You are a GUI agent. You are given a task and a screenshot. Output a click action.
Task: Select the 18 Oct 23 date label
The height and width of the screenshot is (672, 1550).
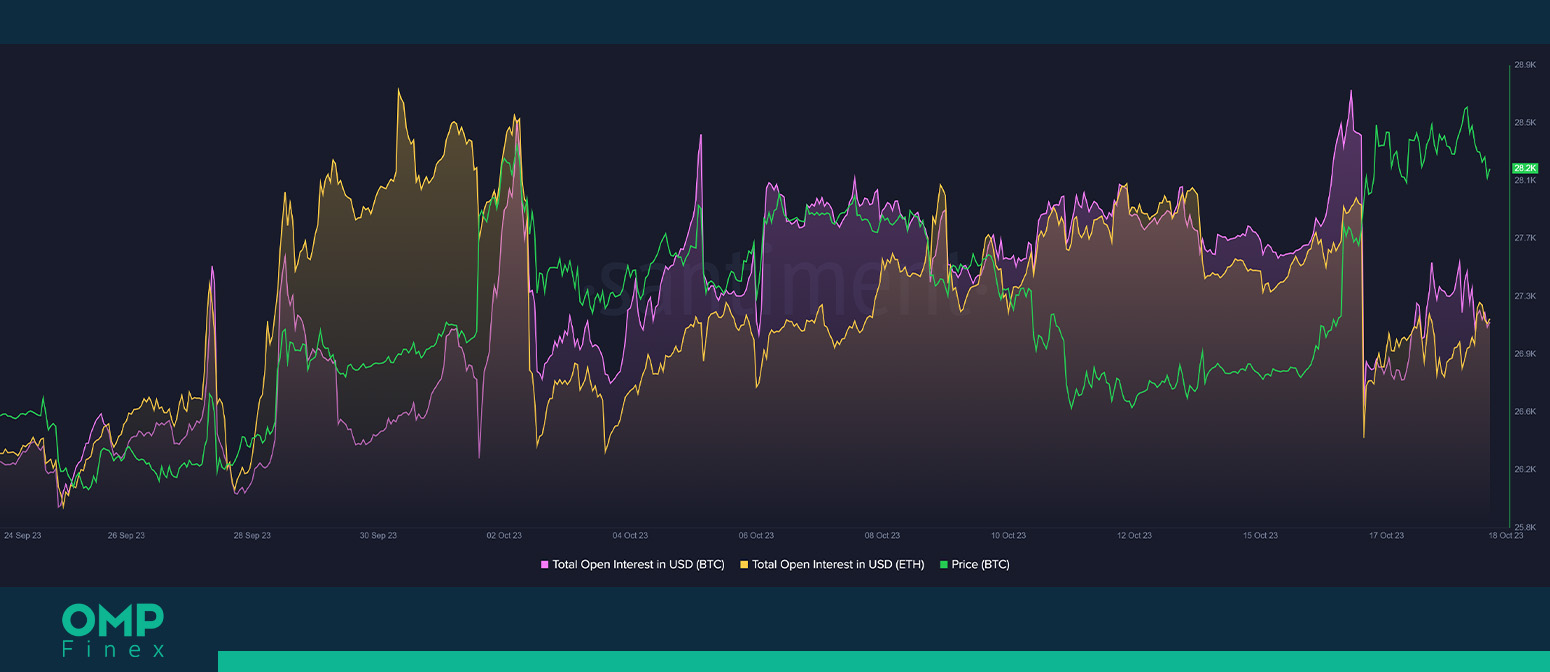(x=1505, y=536)
